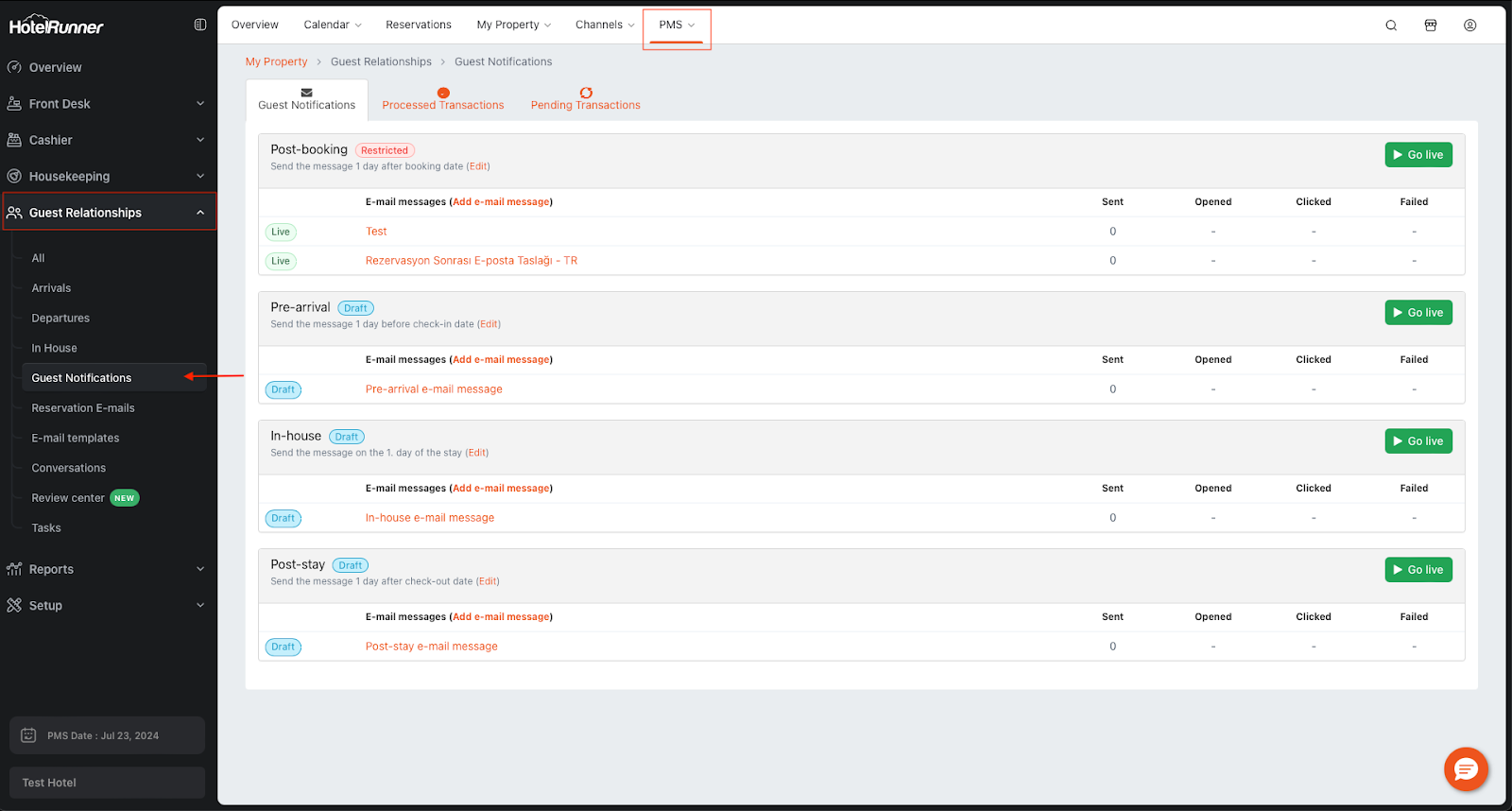Open the user account profile icon

pyautogui.click(x=1470, y=26)
